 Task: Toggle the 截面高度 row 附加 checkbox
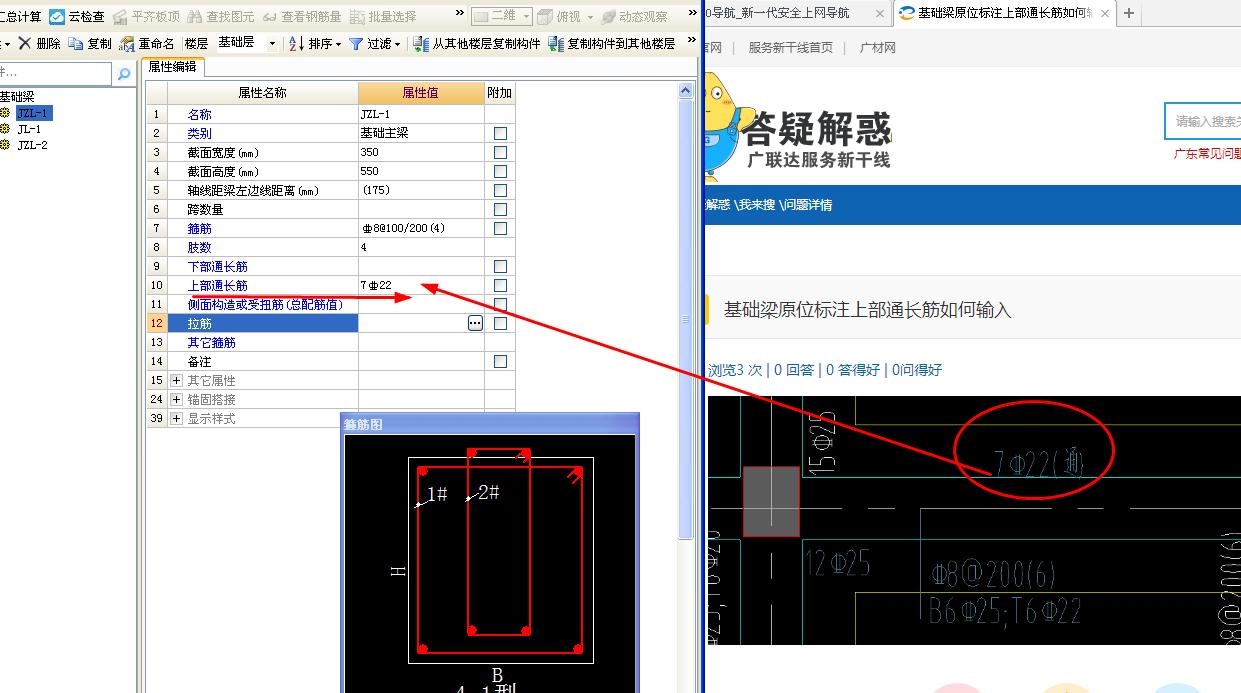[500, 171]
